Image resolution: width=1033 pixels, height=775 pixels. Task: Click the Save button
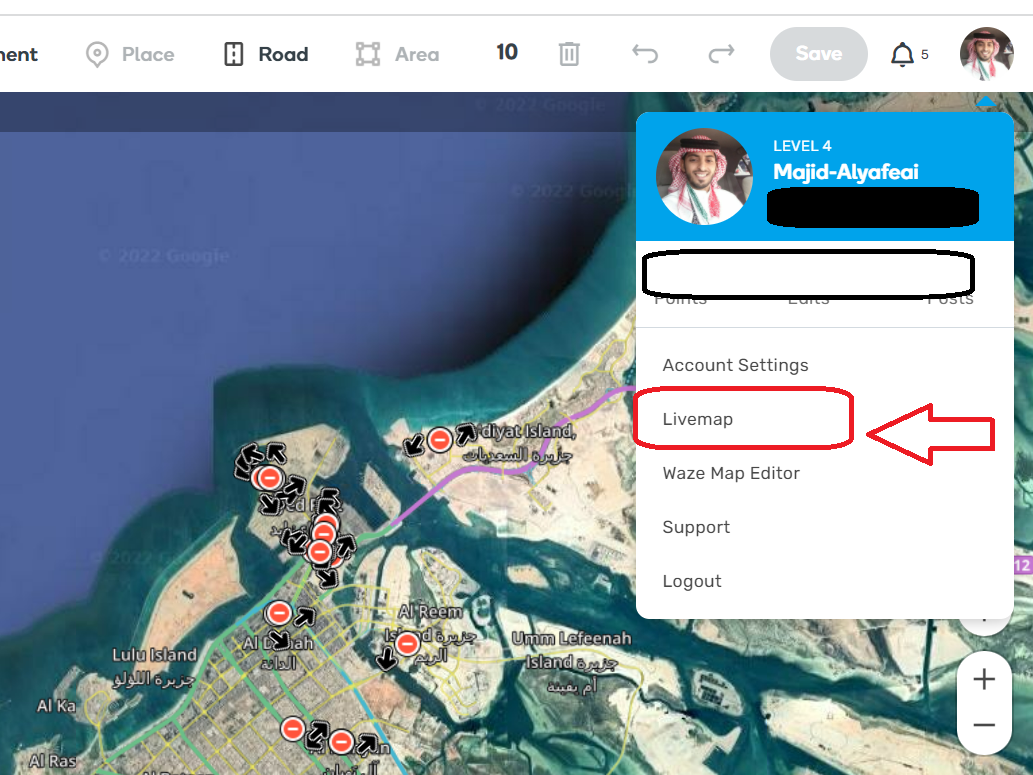pyautogui.click(x=818, y=54)
